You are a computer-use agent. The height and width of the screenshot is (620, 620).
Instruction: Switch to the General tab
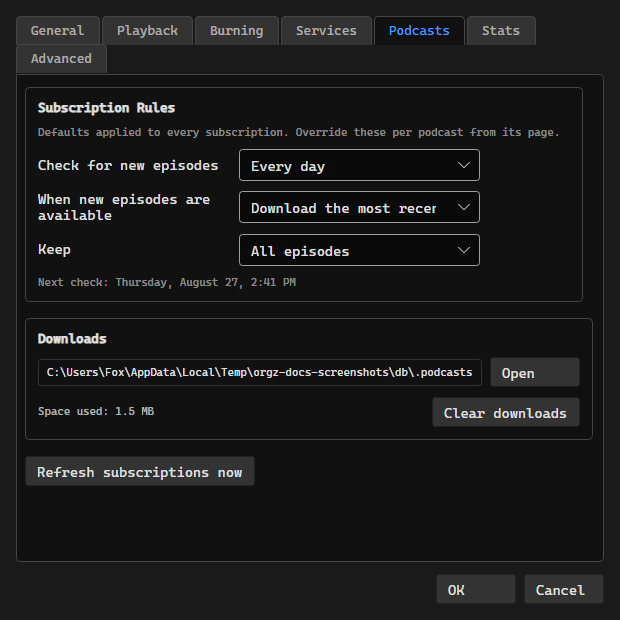click(58, 30)
